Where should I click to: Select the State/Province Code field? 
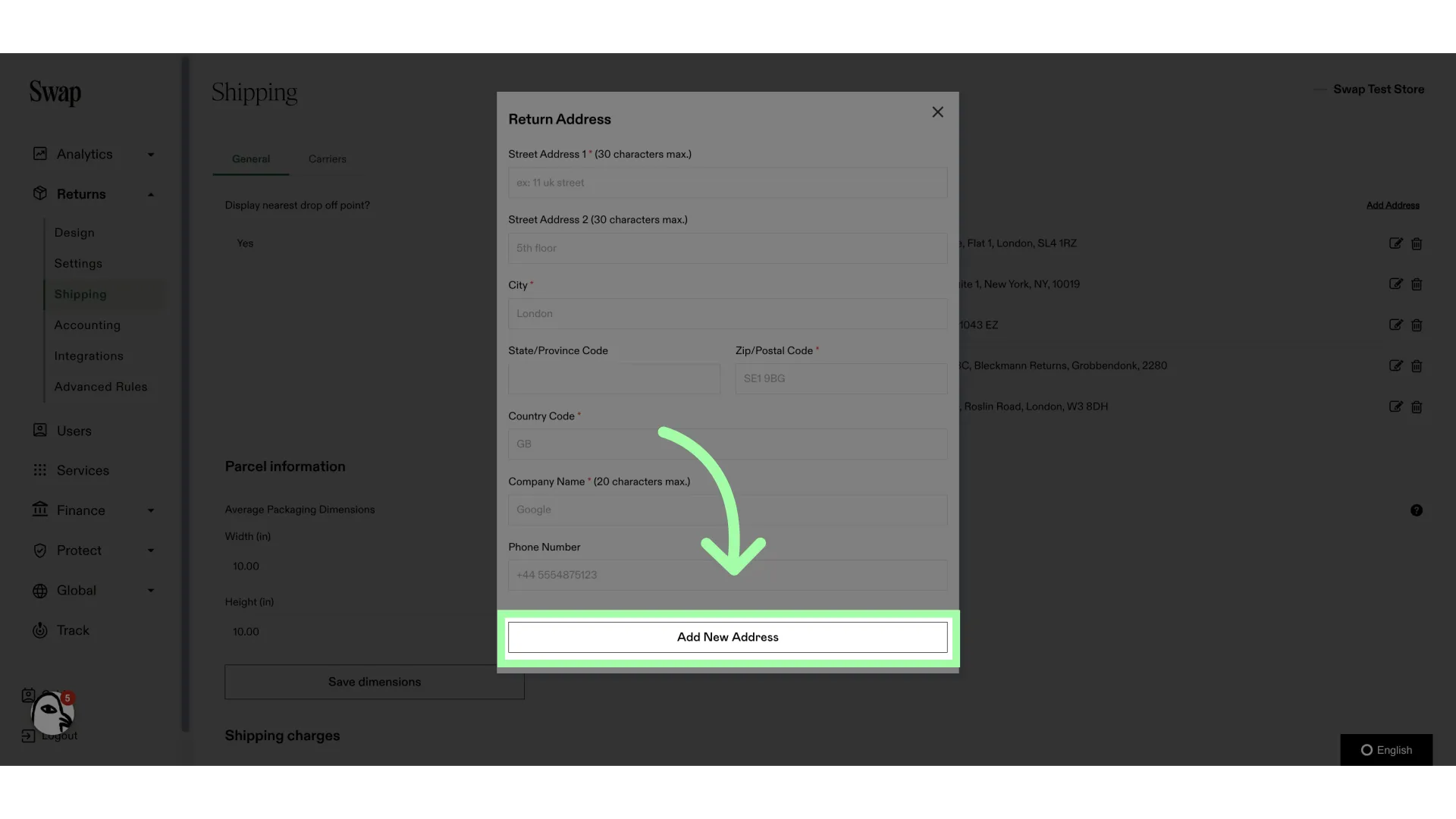coord(613,378)
